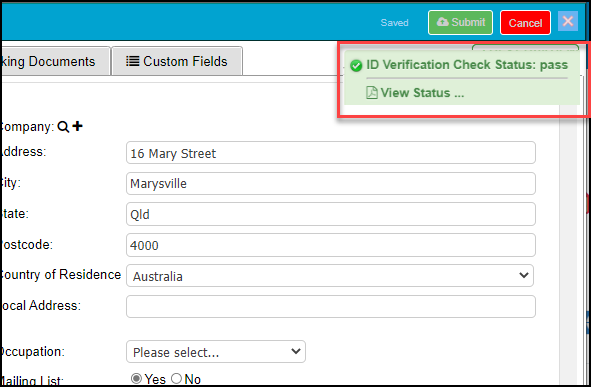The width and height of the screenshot is (591, 387).
Task: Select Yes for Mailing List
Action: (x=136, y=378)
